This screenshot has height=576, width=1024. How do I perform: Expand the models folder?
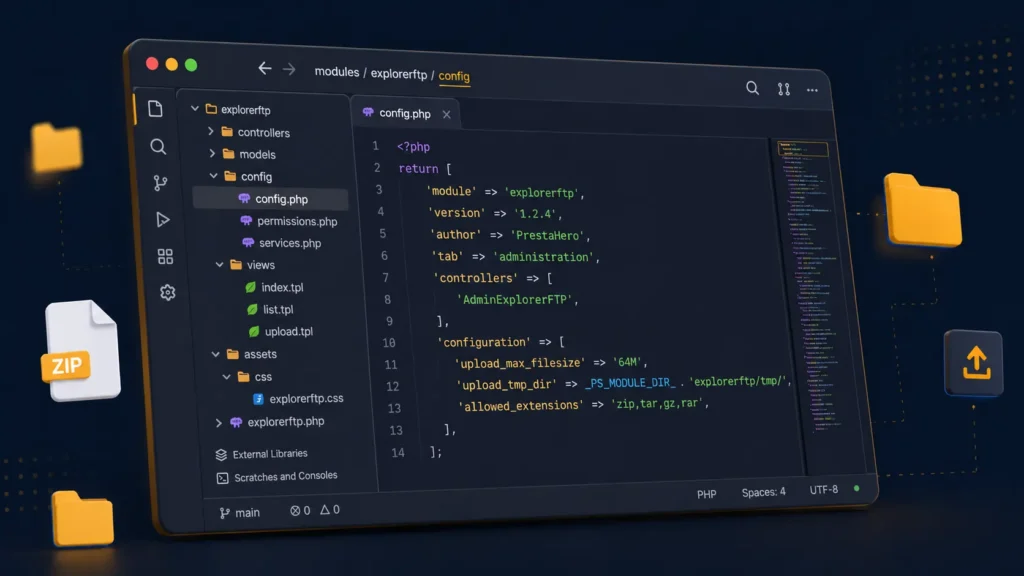coord(212,153)
